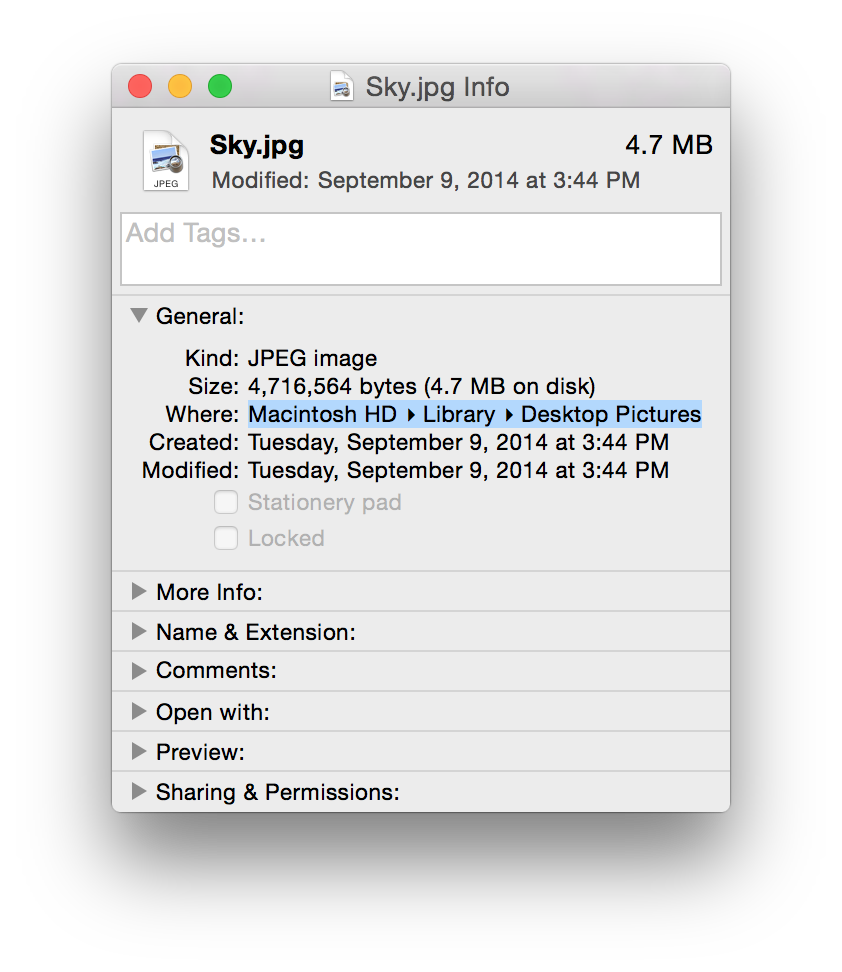This screenshot has width=842, height=972.
Task: Click into the Add Tags field
Action: (x=421, y=249)
